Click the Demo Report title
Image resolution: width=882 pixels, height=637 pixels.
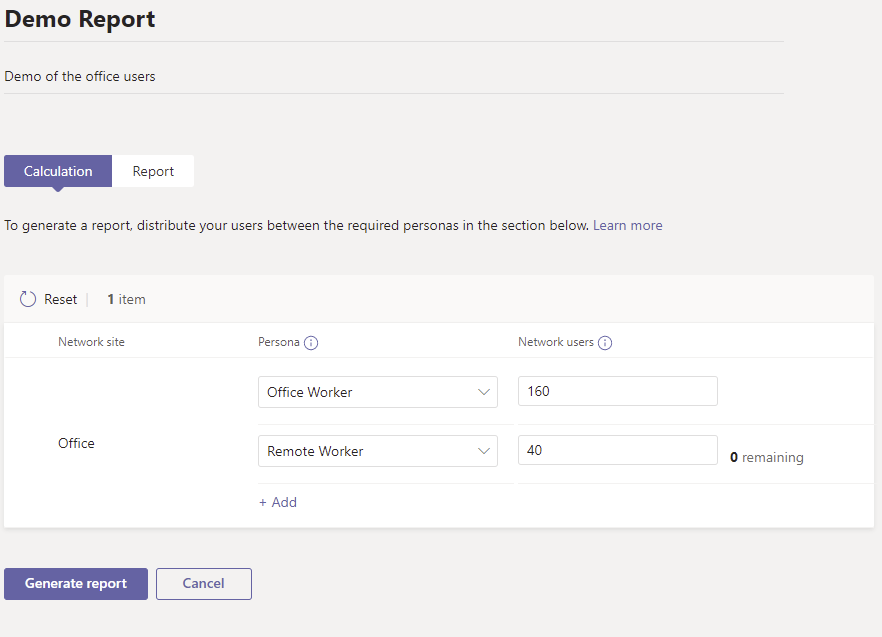point(80,19)
